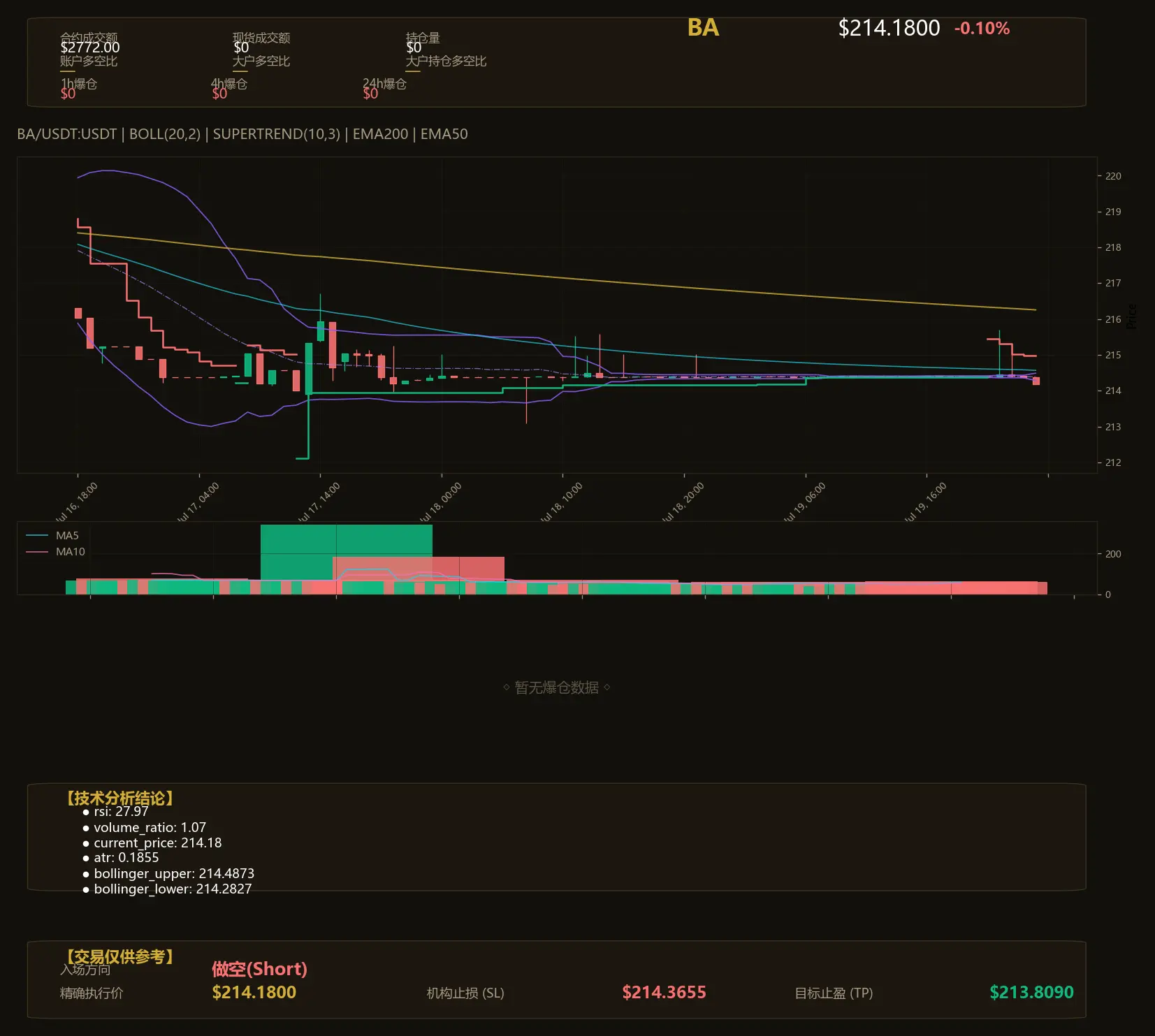Click the $214.1800 exact execution price

[x=254, y=993]
